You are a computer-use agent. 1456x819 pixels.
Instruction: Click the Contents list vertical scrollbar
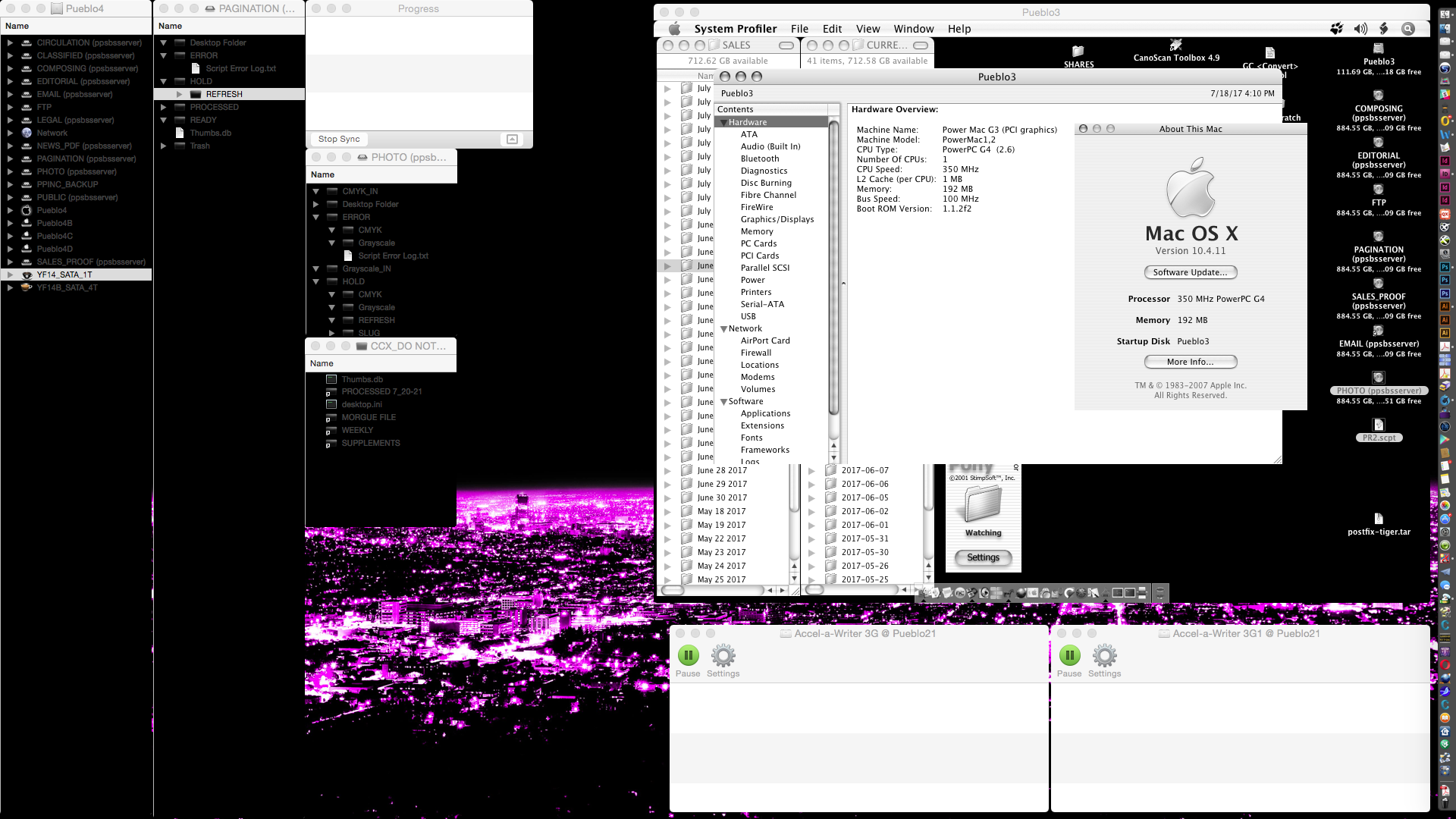pyautogui.click(x=833, y=268)
